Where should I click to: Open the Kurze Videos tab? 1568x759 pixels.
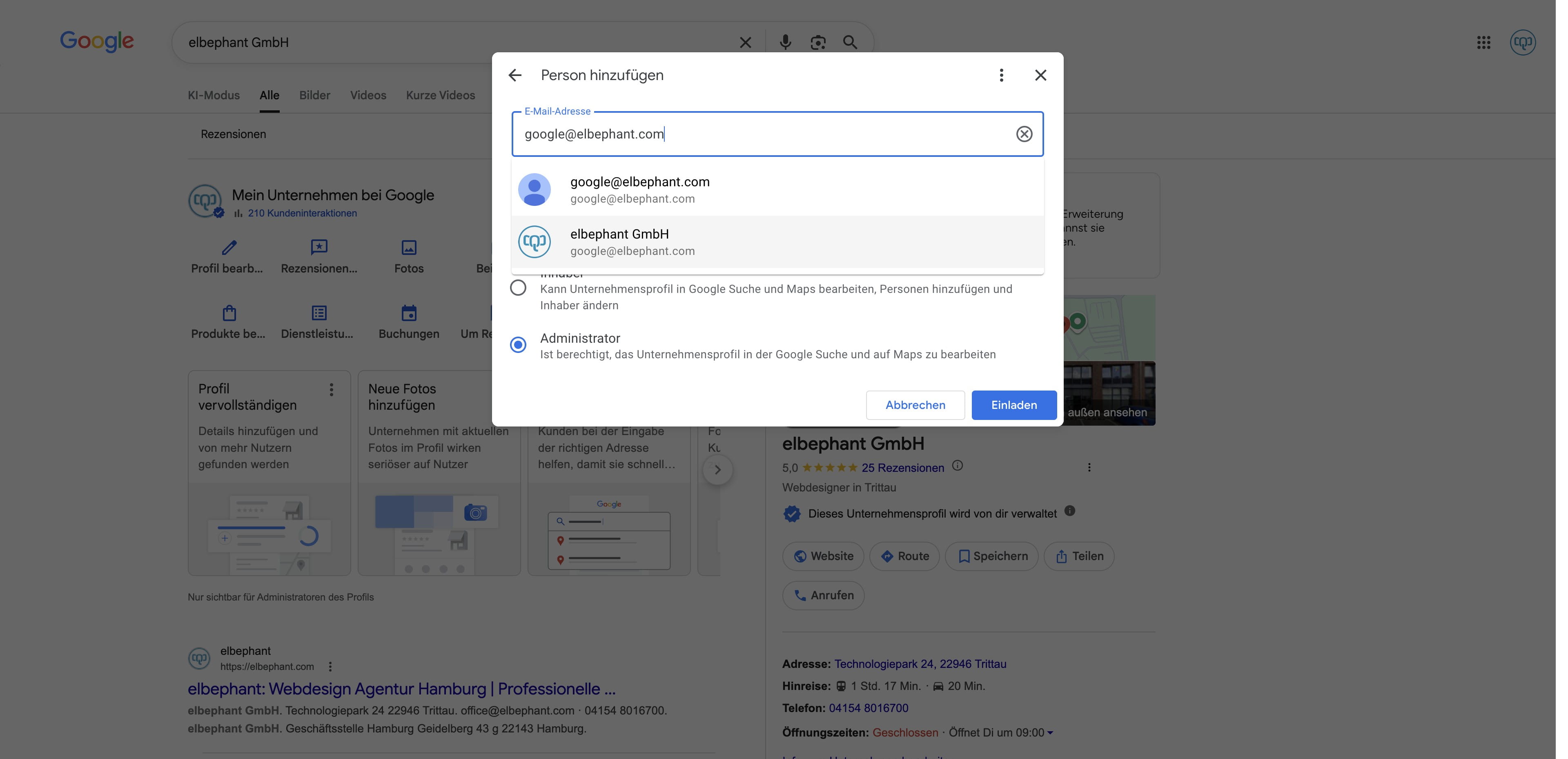[440, 95]
